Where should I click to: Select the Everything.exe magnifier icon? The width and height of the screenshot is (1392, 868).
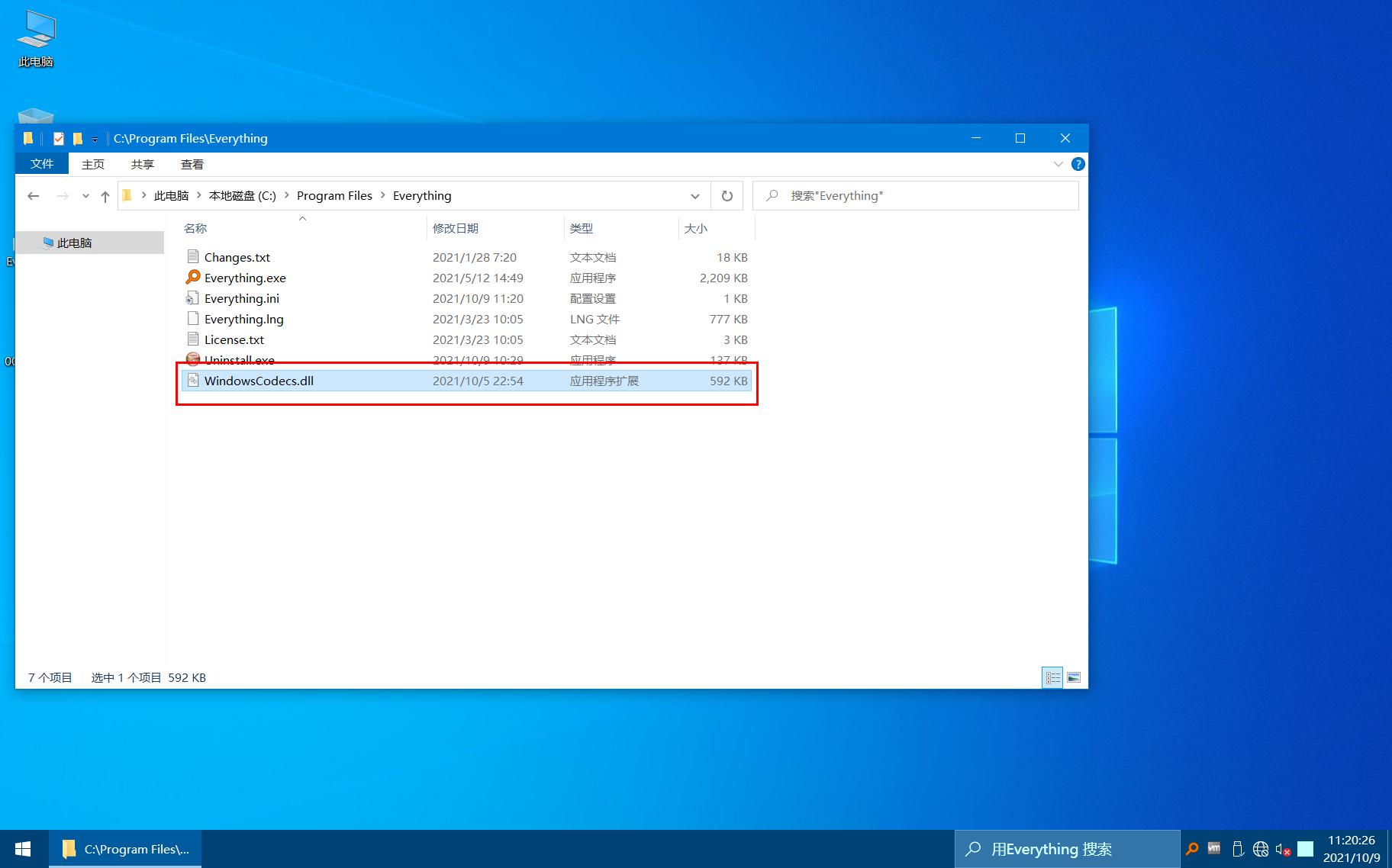(x=193, y=278)
